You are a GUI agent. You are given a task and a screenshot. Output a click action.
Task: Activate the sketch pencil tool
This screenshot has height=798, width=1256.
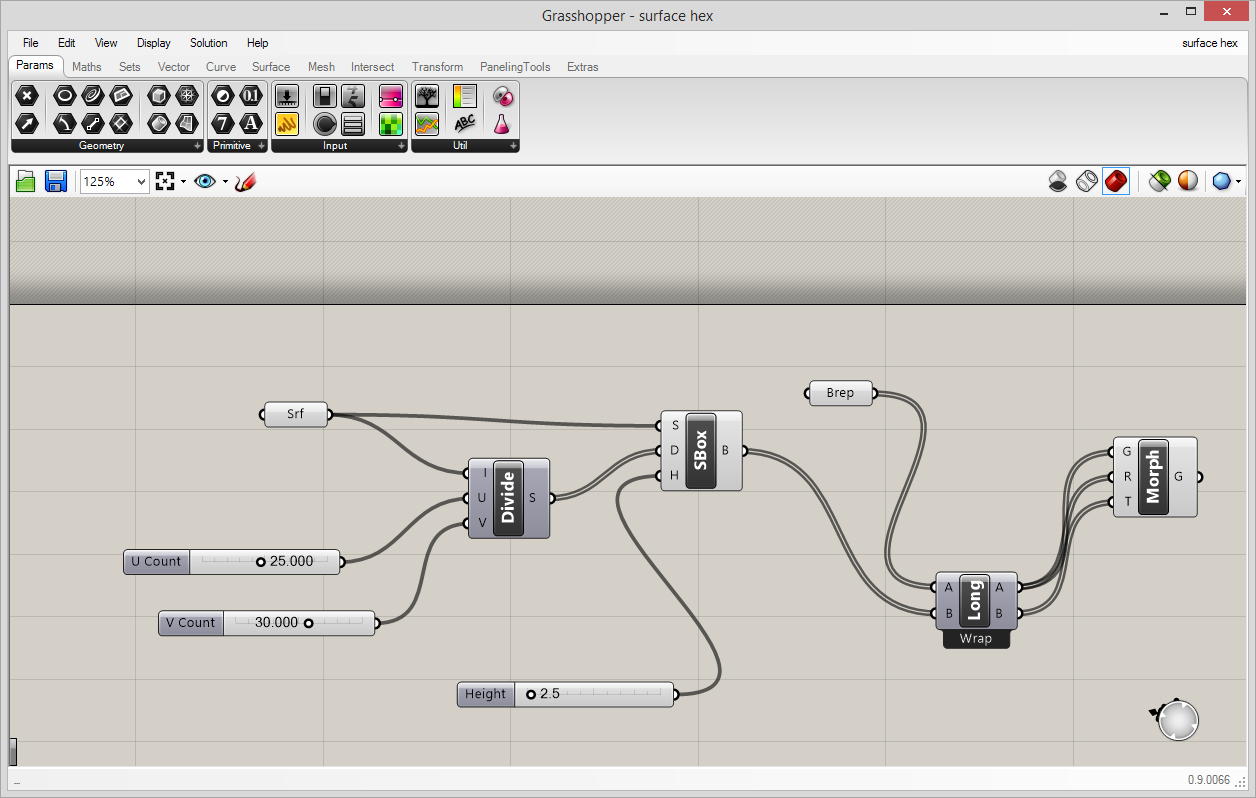(246, 181)
